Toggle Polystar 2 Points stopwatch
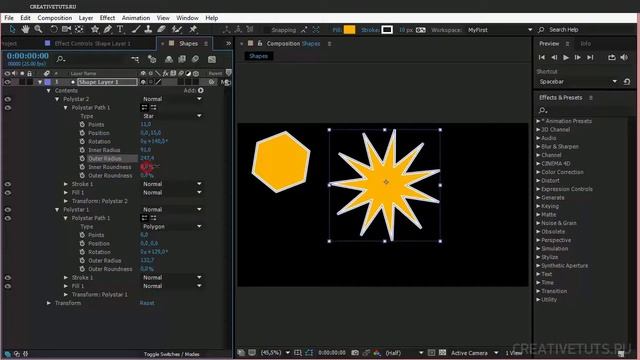 tap(82, 124)
